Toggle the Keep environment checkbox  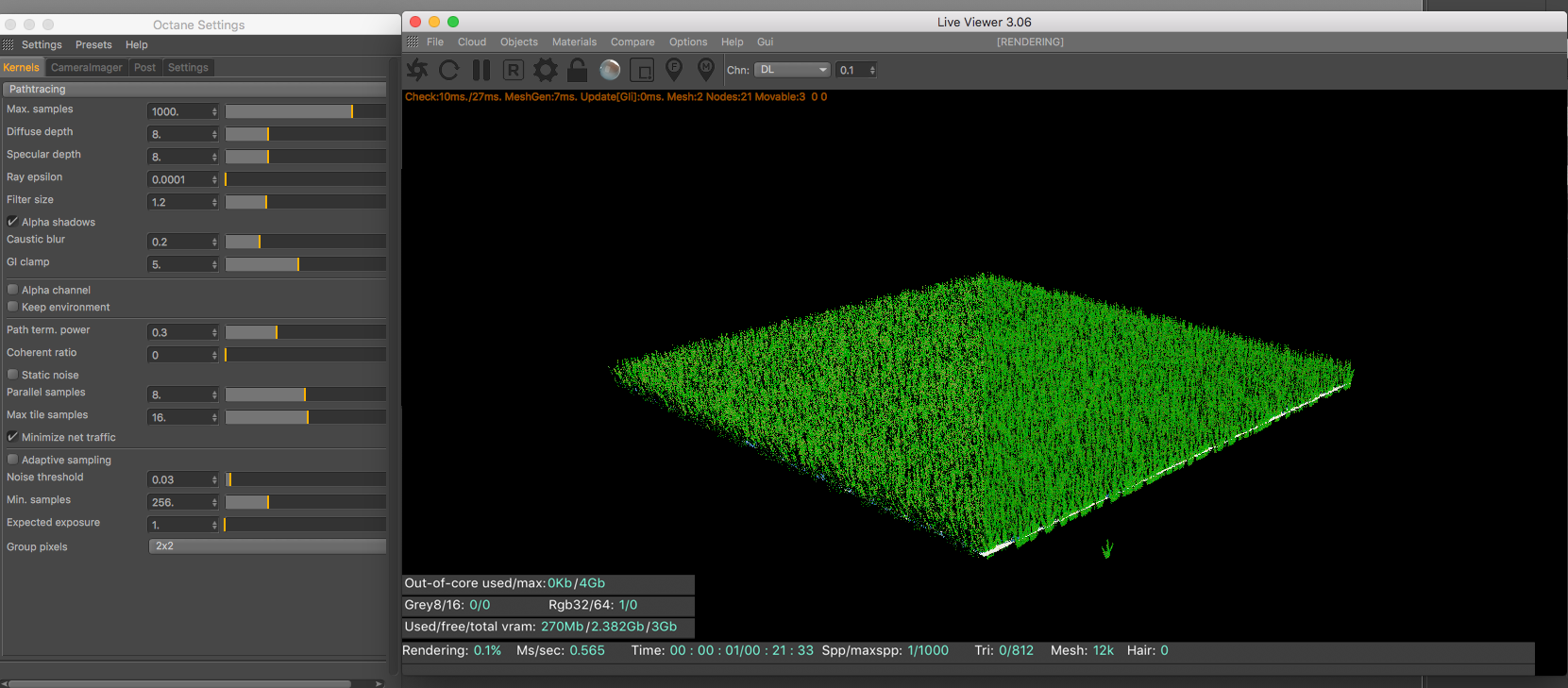[12, 307]
